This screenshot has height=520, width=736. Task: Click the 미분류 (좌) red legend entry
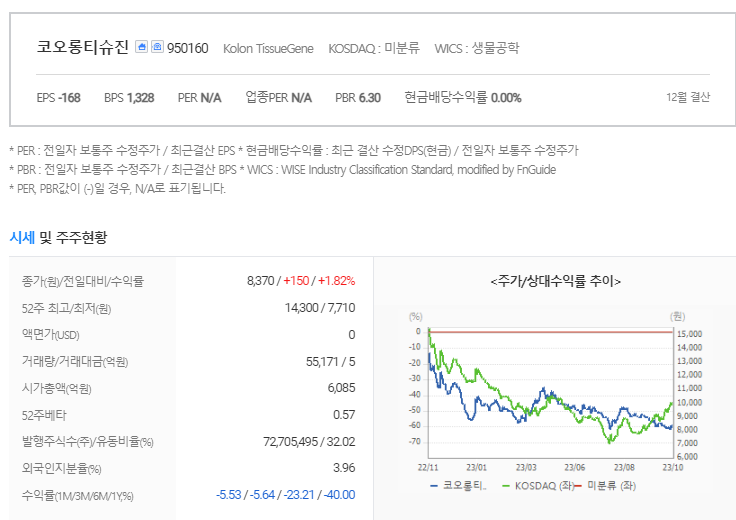coord(606,486)
